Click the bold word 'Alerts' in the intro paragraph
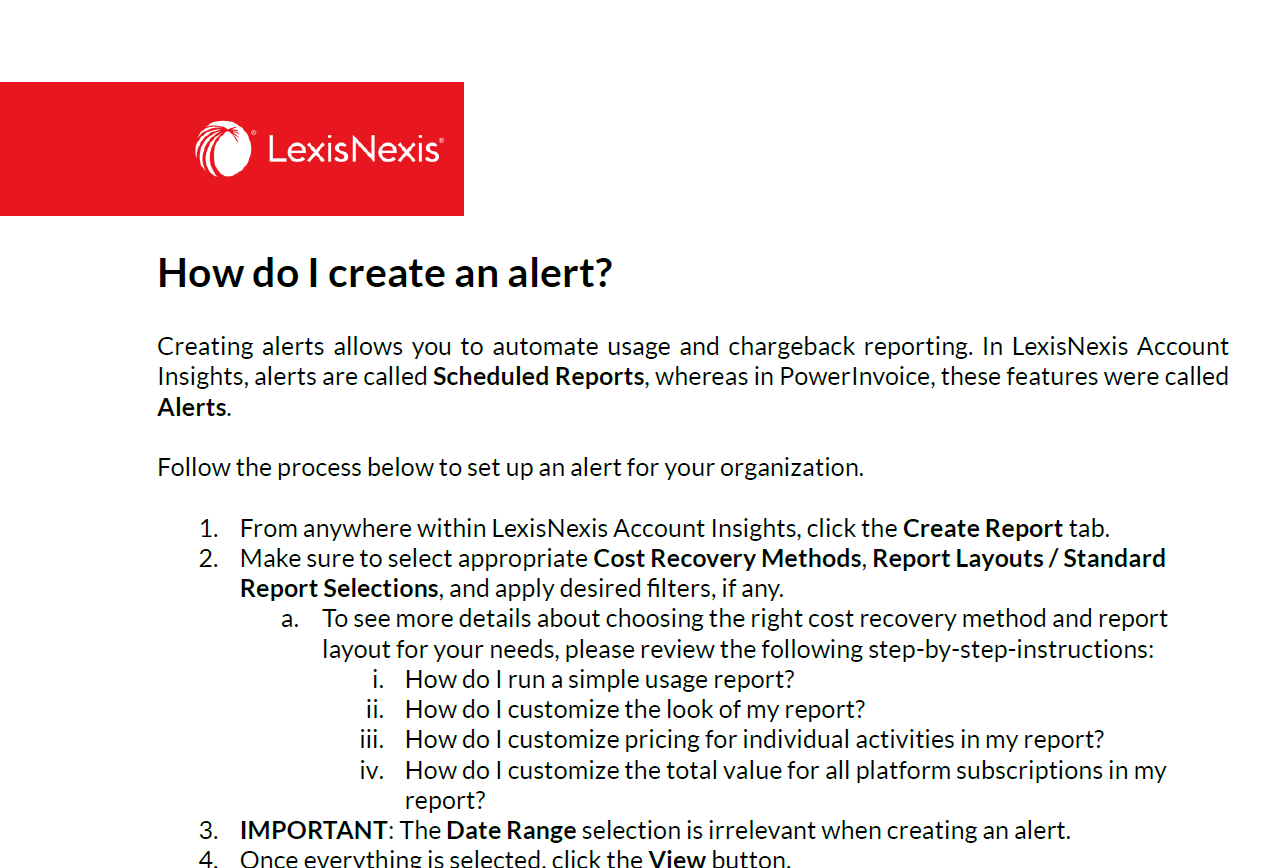 click(192, 407)
